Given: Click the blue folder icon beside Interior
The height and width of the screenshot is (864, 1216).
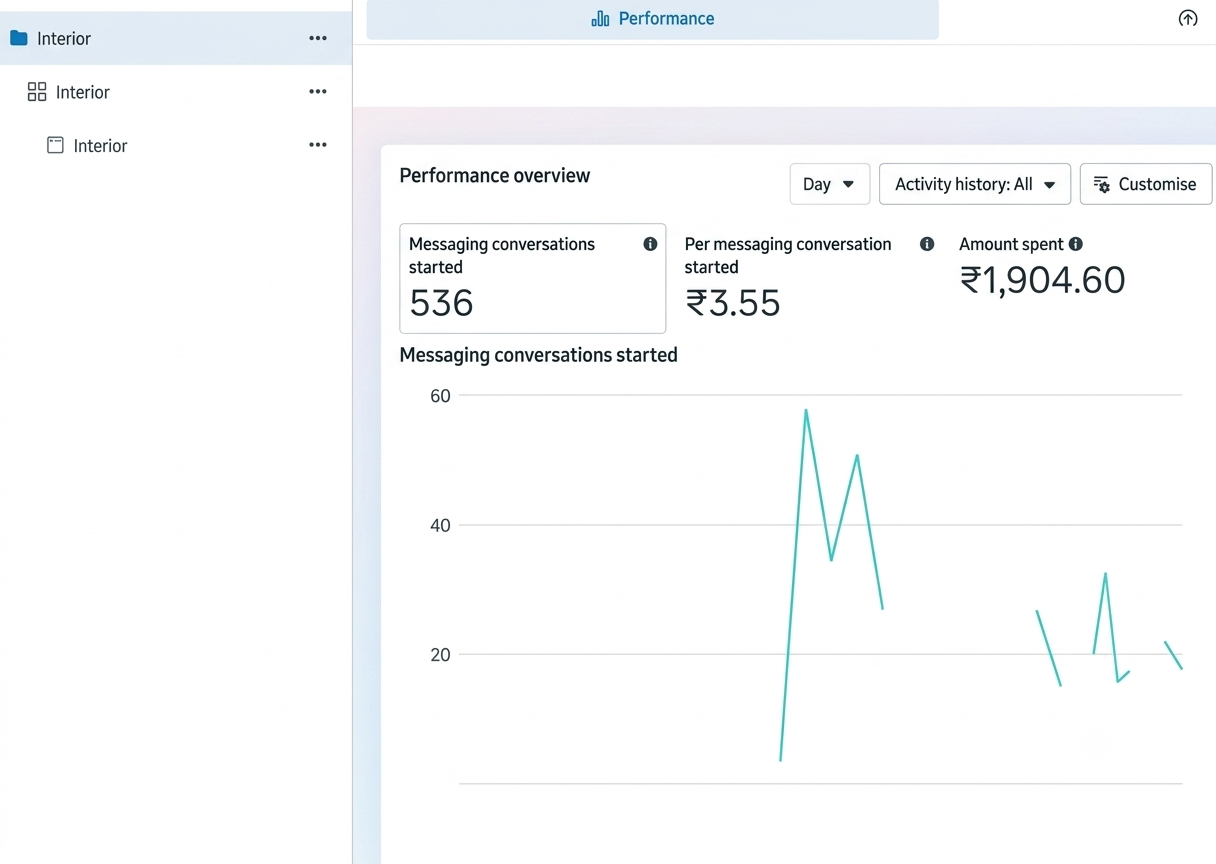Looking at the screenshot, I should (x=18, y=38).
